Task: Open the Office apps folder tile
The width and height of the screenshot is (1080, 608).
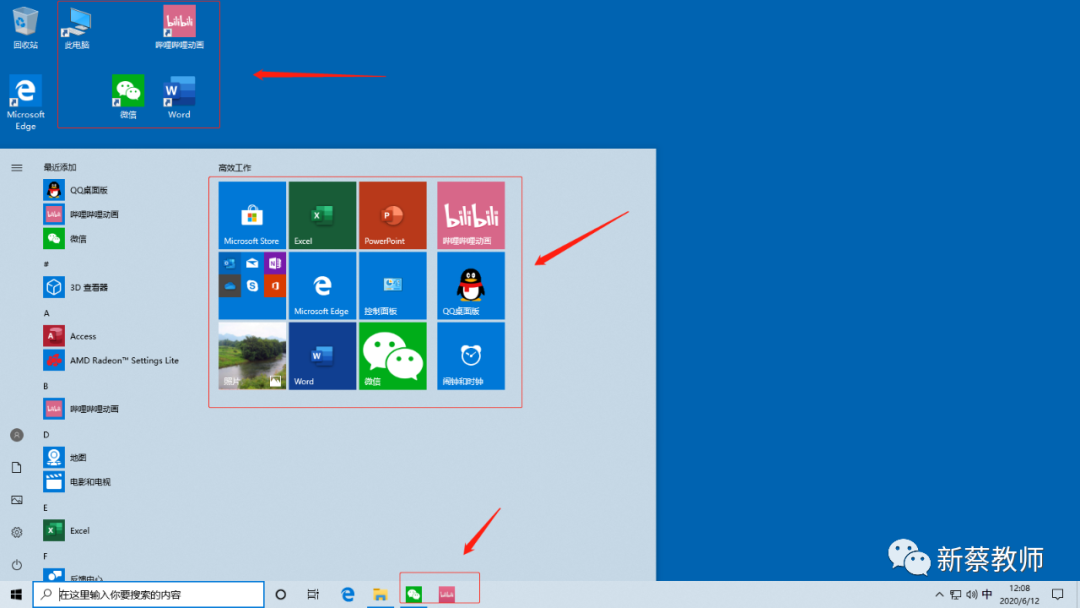Action: tap(252, 285)
